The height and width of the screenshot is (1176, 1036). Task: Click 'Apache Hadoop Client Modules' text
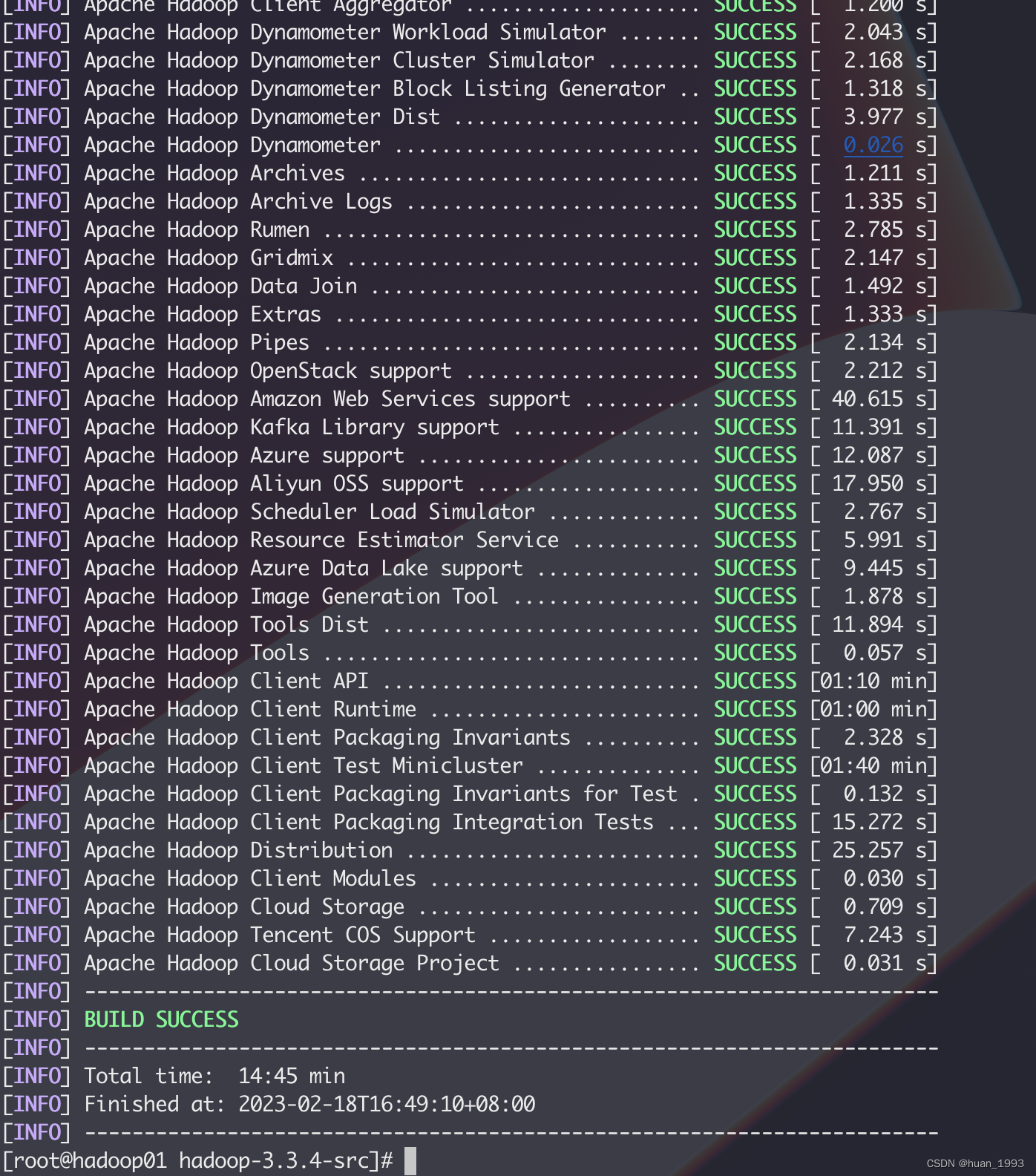click(x=250, y=878)
